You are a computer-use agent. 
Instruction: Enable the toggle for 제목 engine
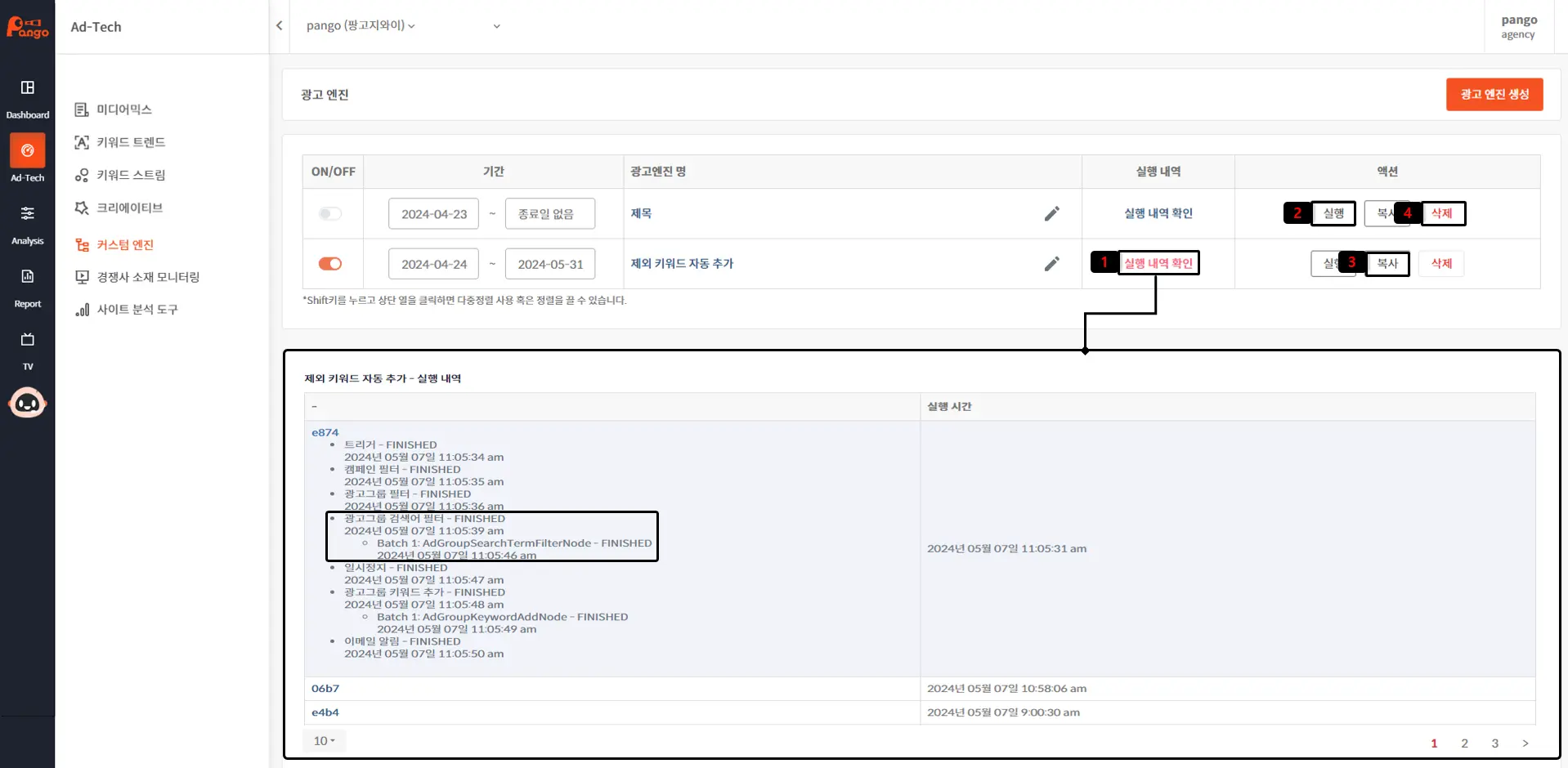[330, 214]
